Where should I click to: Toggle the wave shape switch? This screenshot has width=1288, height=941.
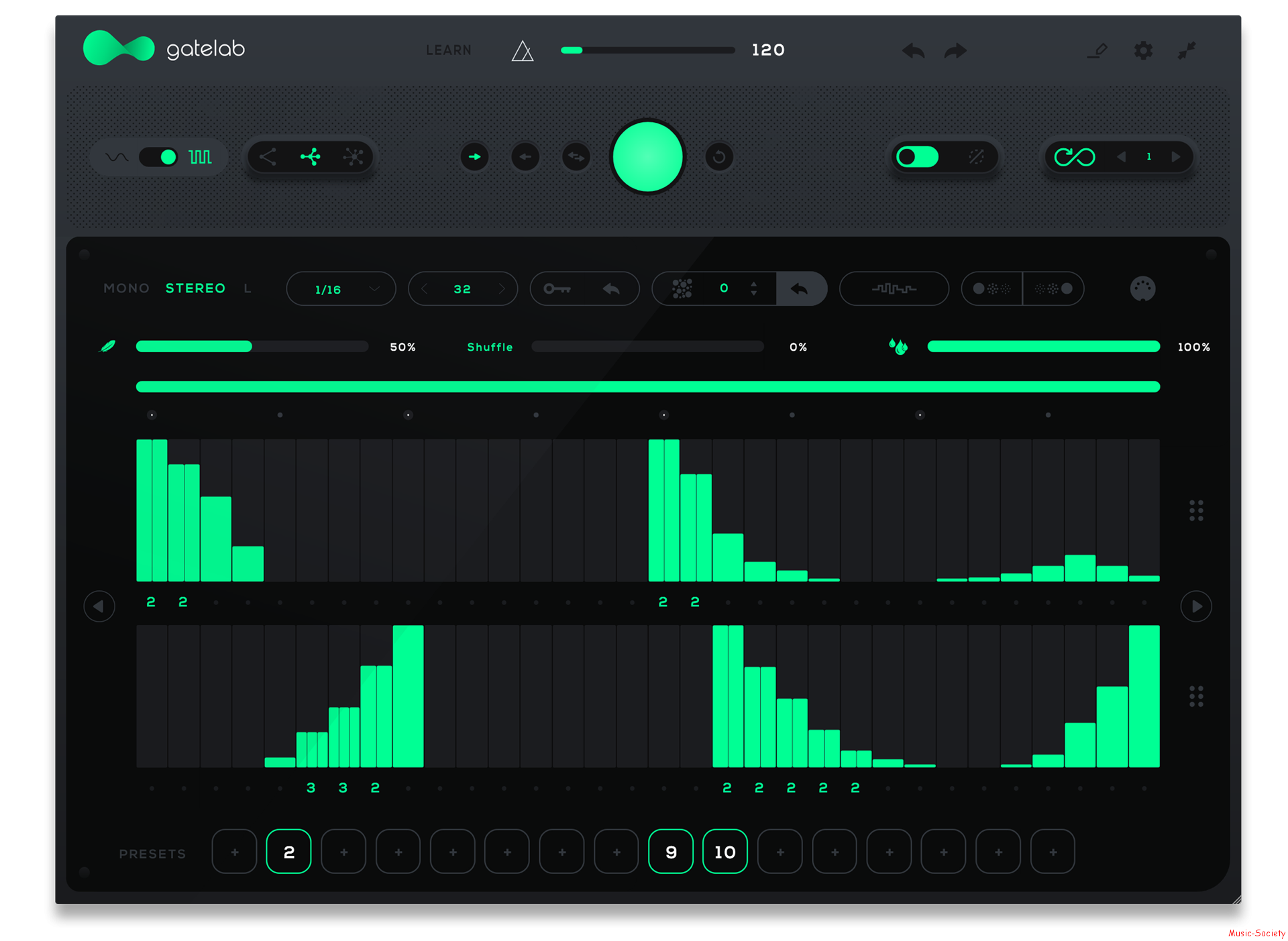(158, 157)
